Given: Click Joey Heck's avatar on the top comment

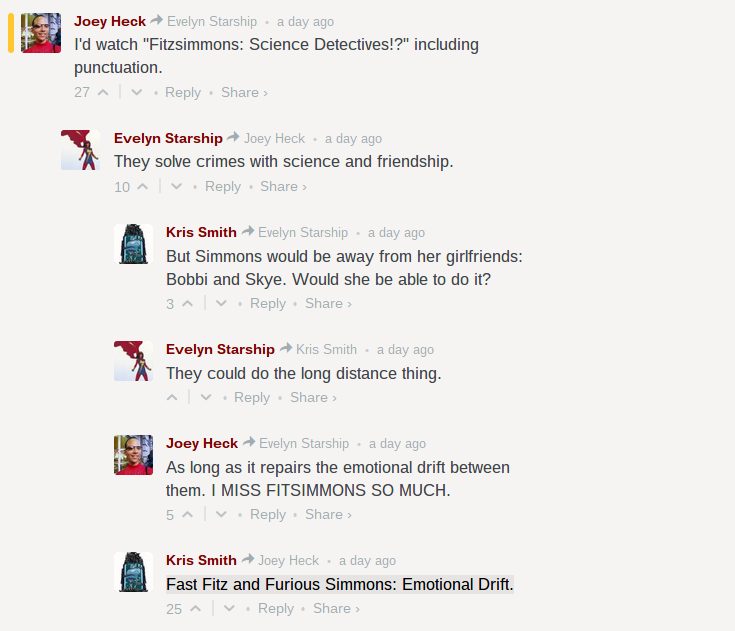Looking at the screenshot, I should click(x=41, y=33).
